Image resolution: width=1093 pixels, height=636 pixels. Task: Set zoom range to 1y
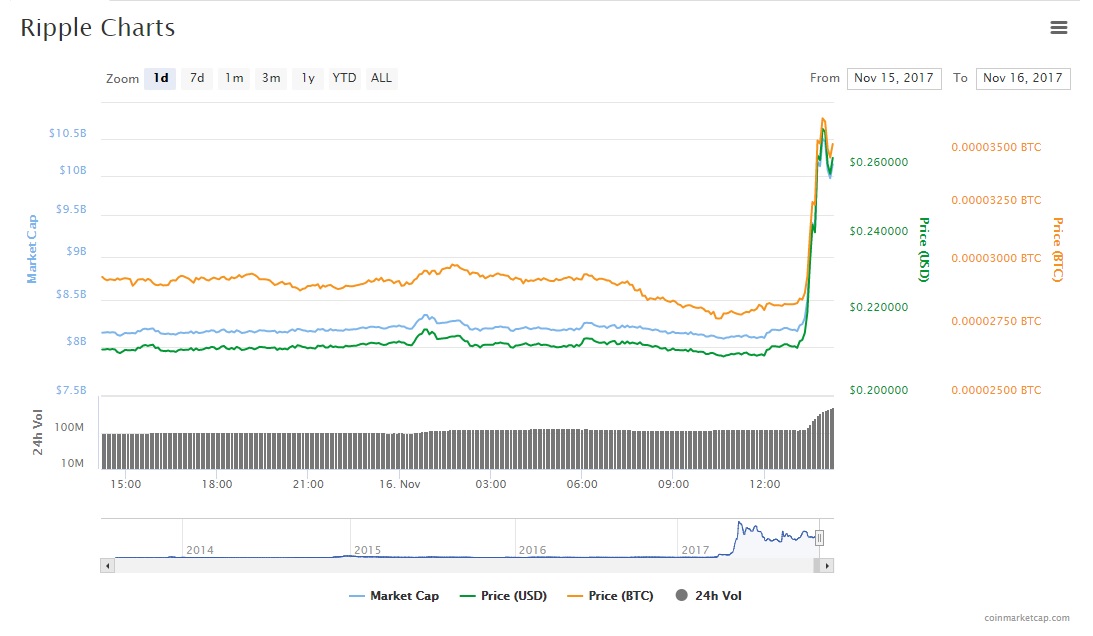[308, 78]
